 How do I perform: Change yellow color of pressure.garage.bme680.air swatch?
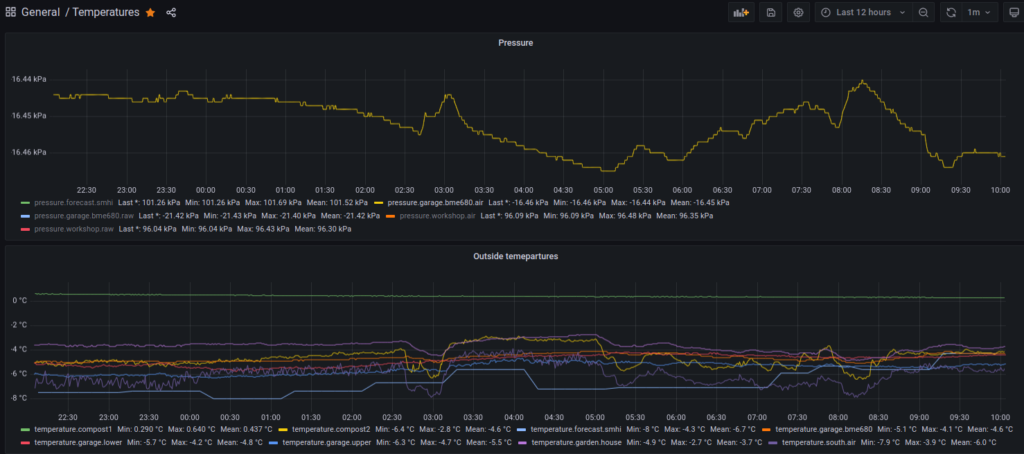(378, 203)
